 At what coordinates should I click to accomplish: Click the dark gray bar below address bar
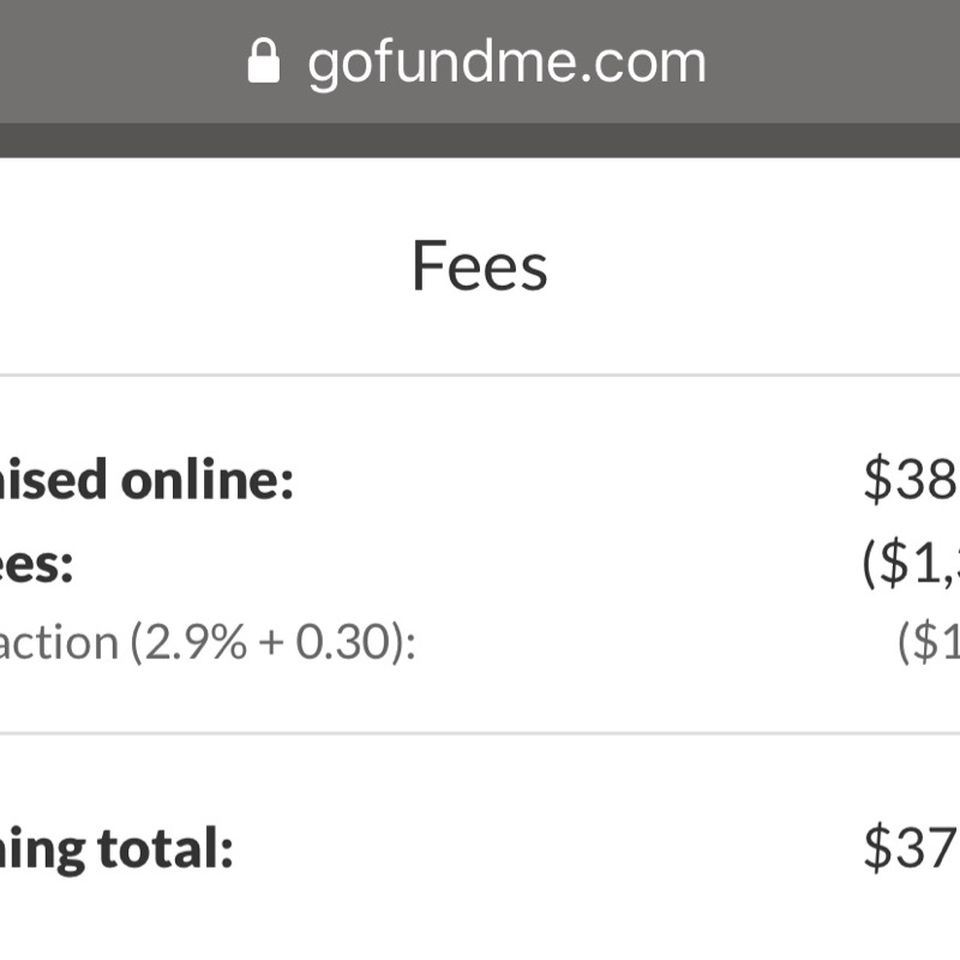tap(480, 140)
